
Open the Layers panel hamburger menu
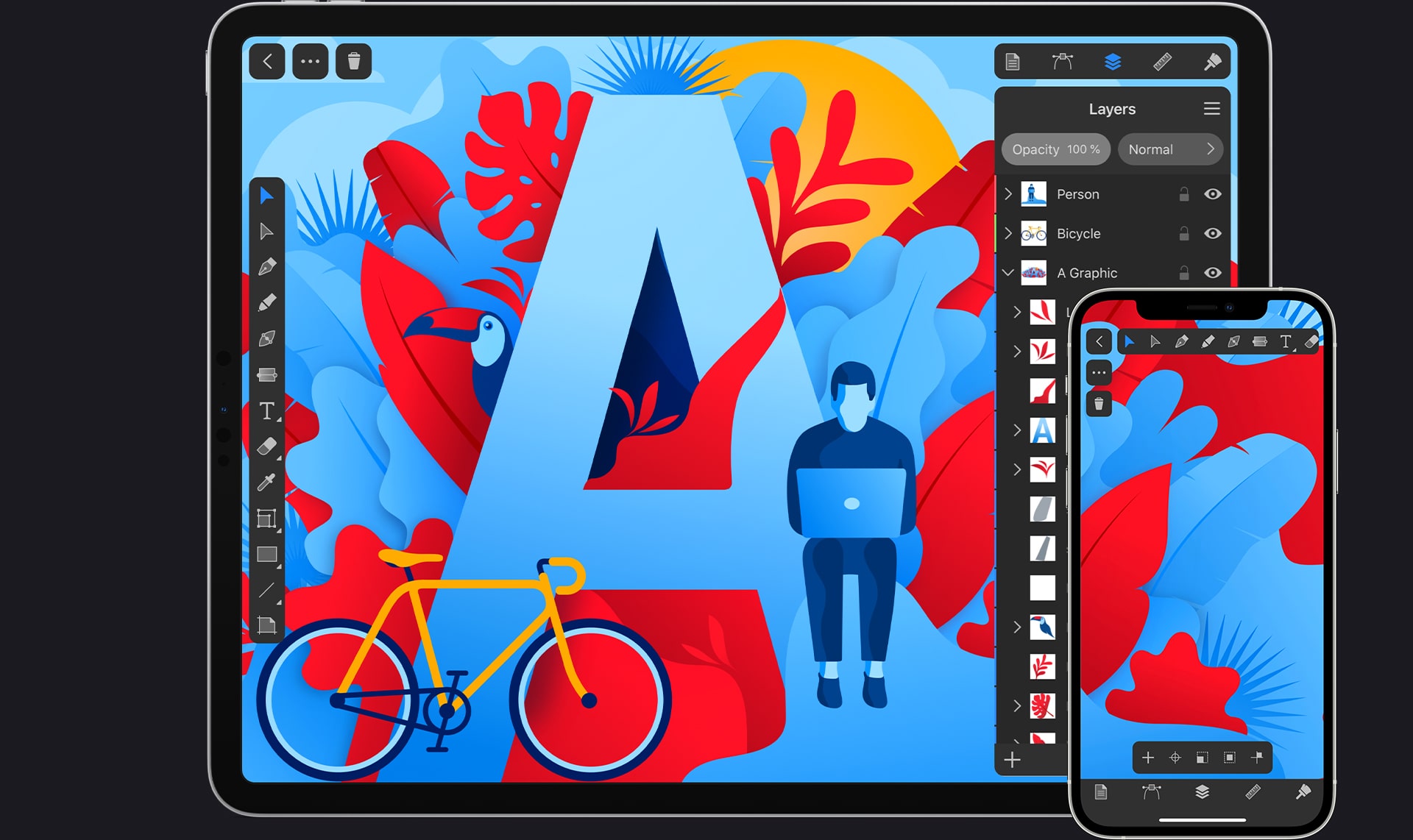pyautogui.click(x=1211, y=108)
